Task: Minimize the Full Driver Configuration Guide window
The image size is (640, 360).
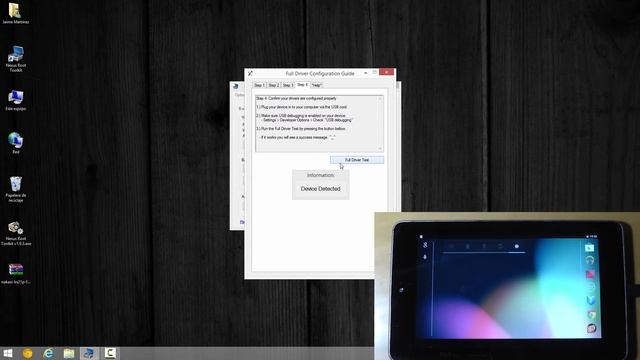Action: pos(365,73)
